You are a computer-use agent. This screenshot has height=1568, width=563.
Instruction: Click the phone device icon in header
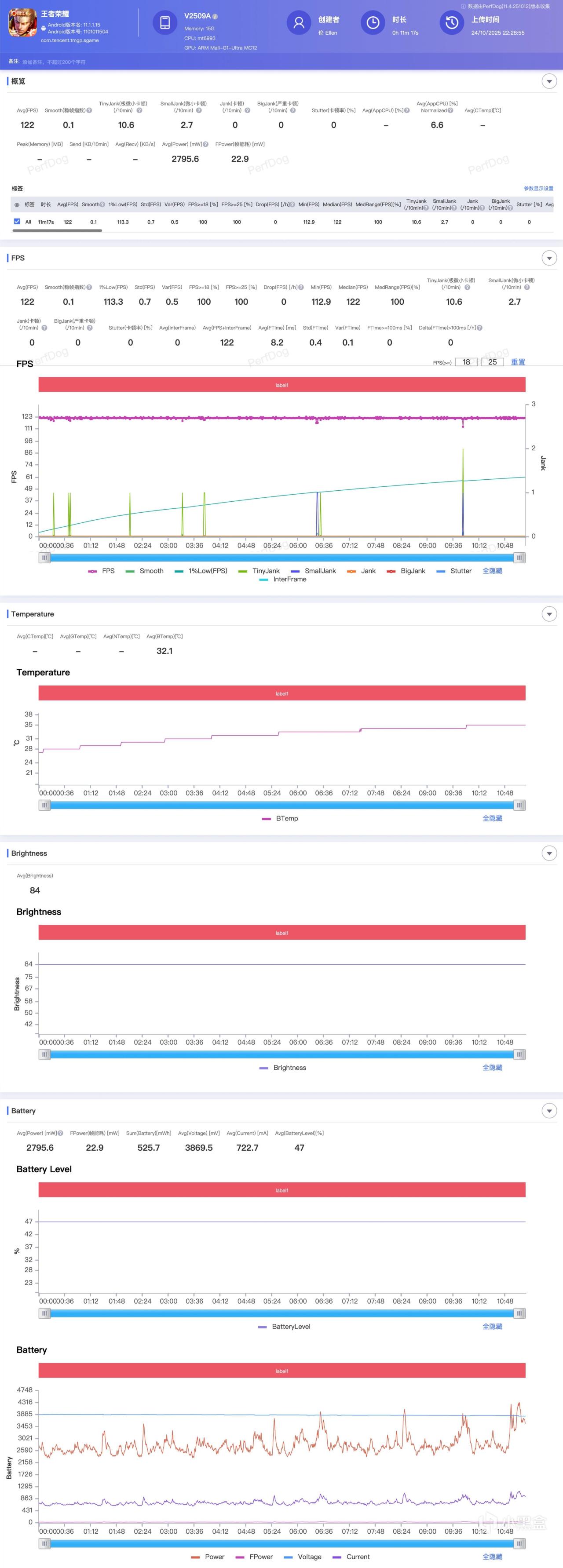coord(165,23)
